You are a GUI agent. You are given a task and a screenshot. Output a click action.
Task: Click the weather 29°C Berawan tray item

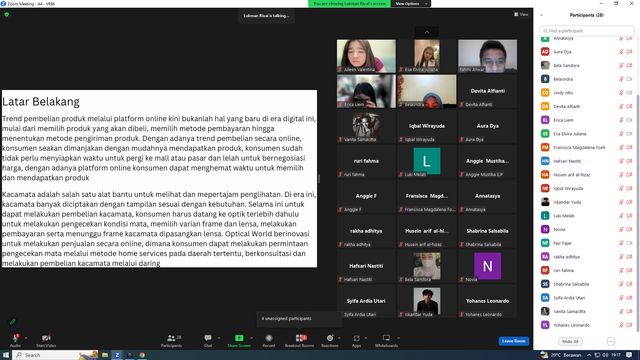click(560, 355)
